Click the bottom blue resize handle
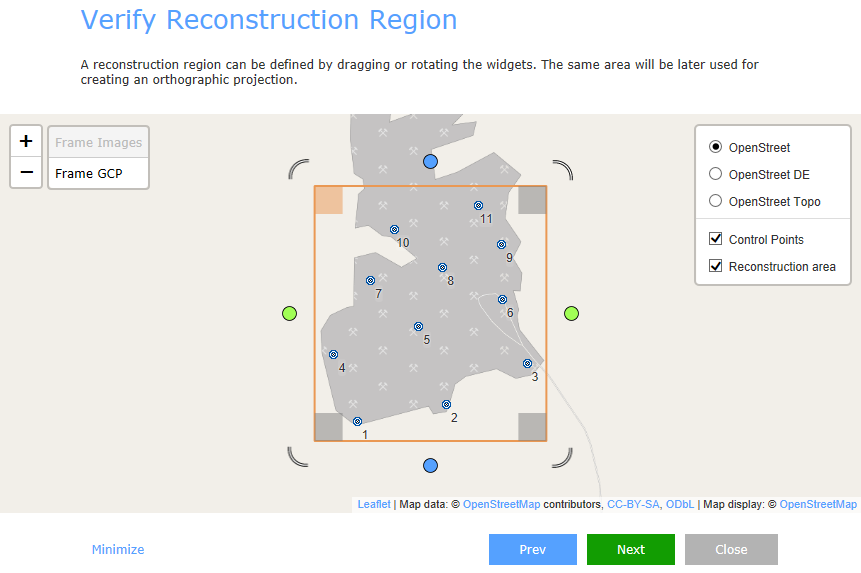 tap(430, 465)
